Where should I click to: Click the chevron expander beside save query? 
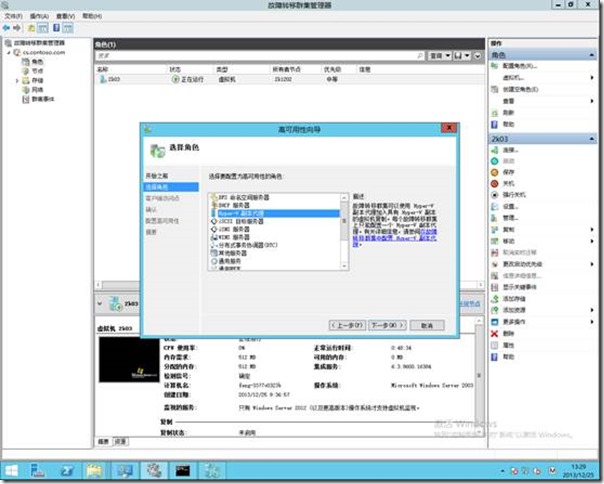coord(478,56)
